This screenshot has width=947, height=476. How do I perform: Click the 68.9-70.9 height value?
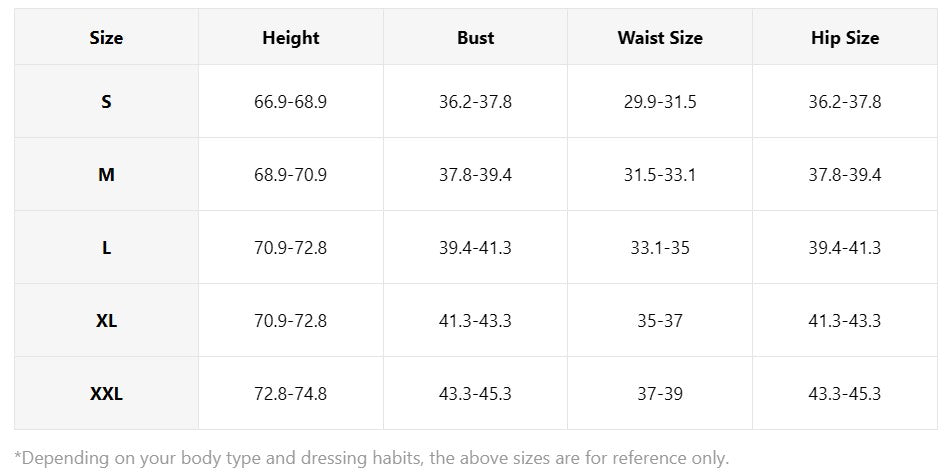(x=291, y=175)
